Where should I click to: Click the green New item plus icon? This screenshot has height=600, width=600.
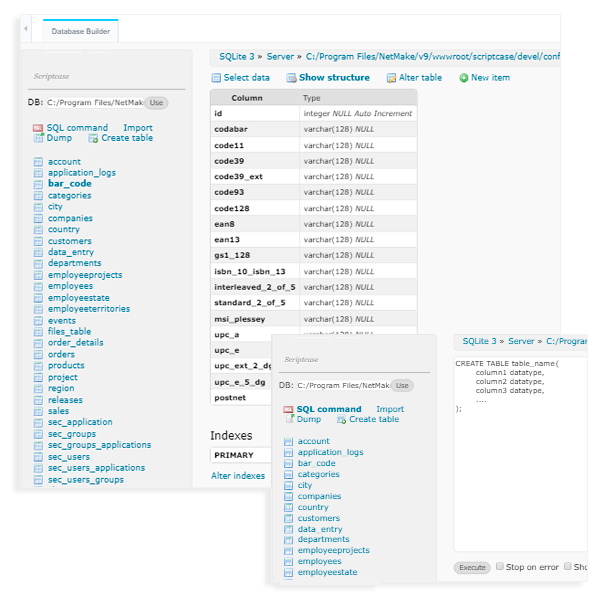[x=464, y=78]
